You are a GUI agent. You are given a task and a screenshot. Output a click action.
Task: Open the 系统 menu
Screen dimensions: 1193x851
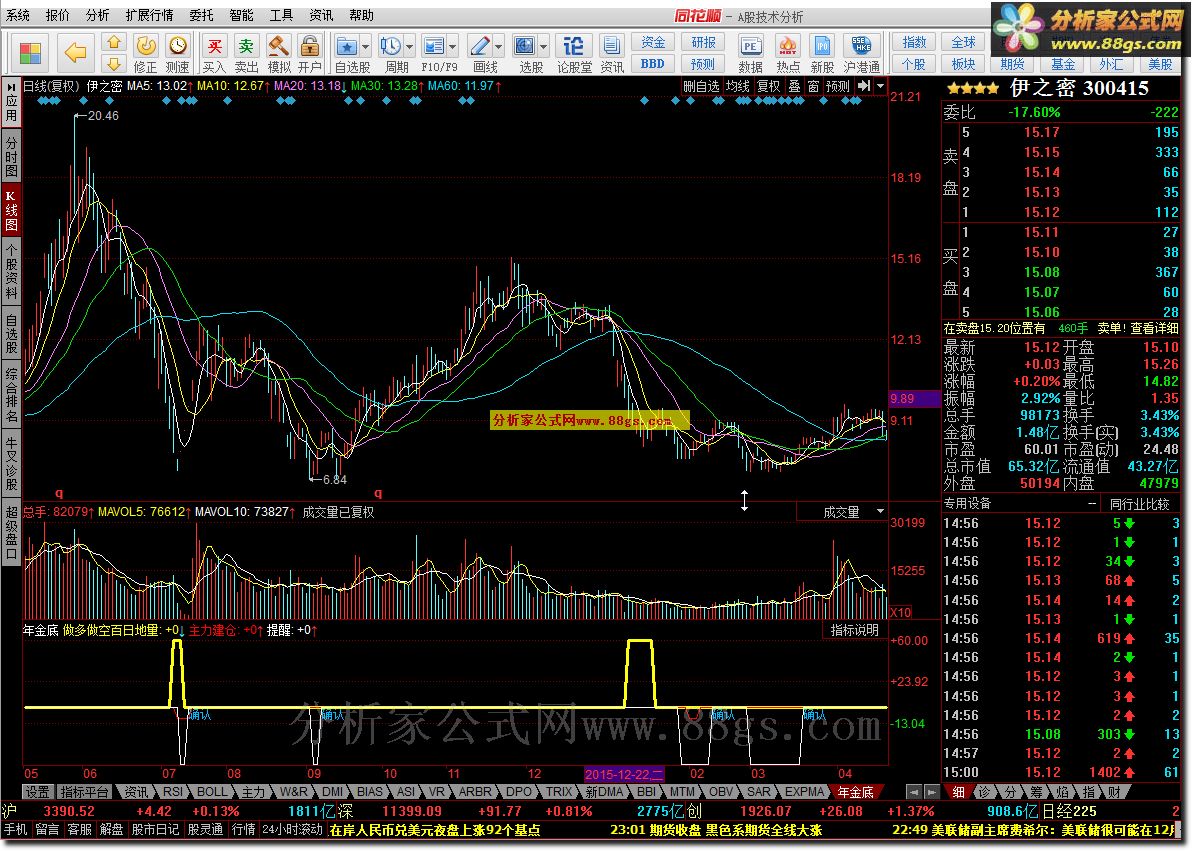[17, 15]
